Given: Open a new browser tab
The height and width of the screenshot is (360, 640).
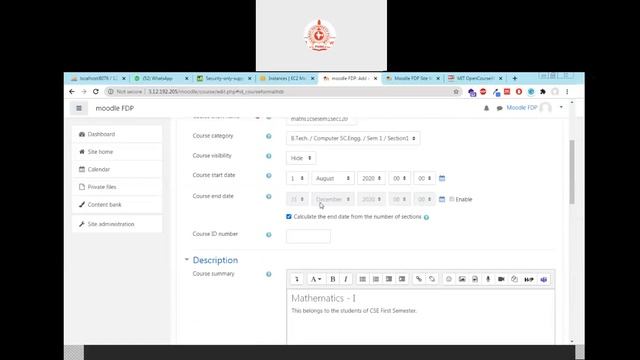Looking at the screenshot, I should (x=515, y=78).
